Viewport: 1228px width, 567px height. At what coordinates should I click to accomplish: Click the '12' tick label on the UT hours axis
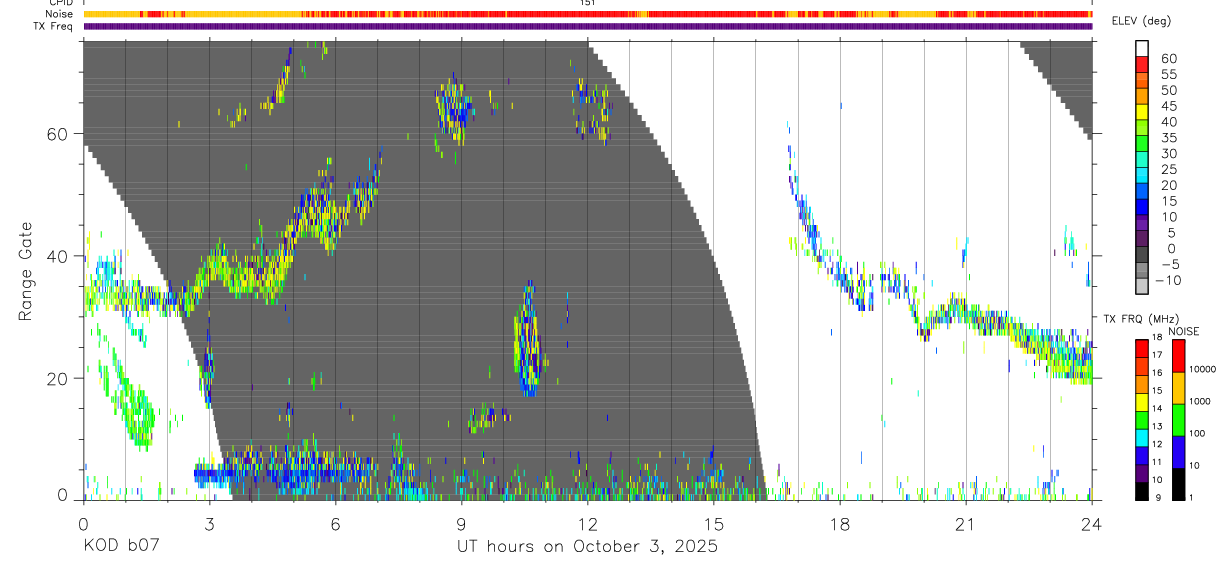pos(587,524)
